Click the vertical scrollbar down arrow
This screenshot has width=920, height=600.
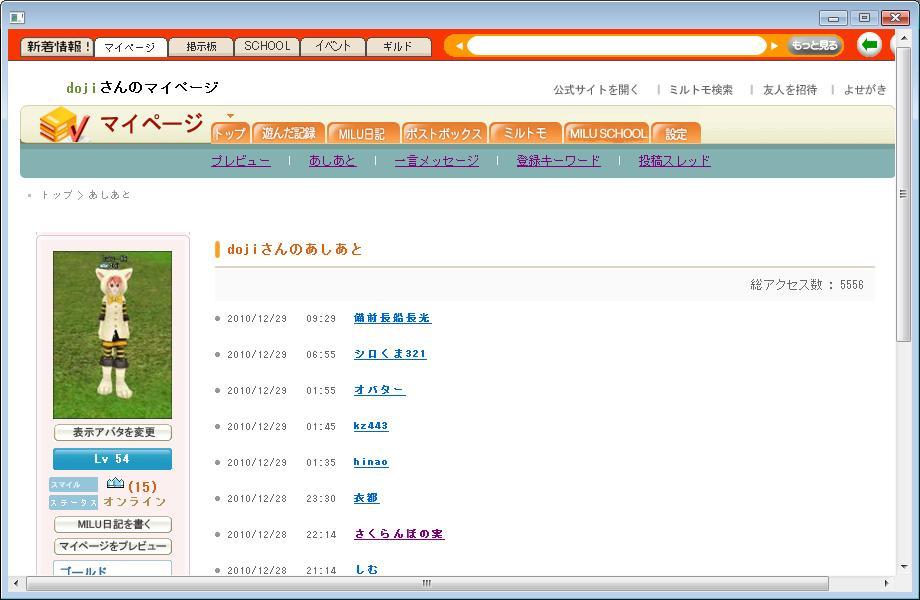[904, 565]
